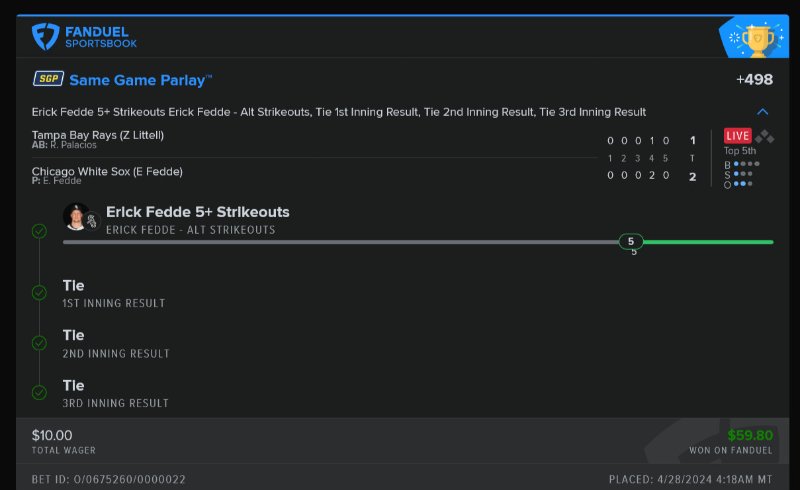Click the baseball bases diamond icon
Image resolution: width=800 pixels, height=490 pixels.
coord(764,137)
